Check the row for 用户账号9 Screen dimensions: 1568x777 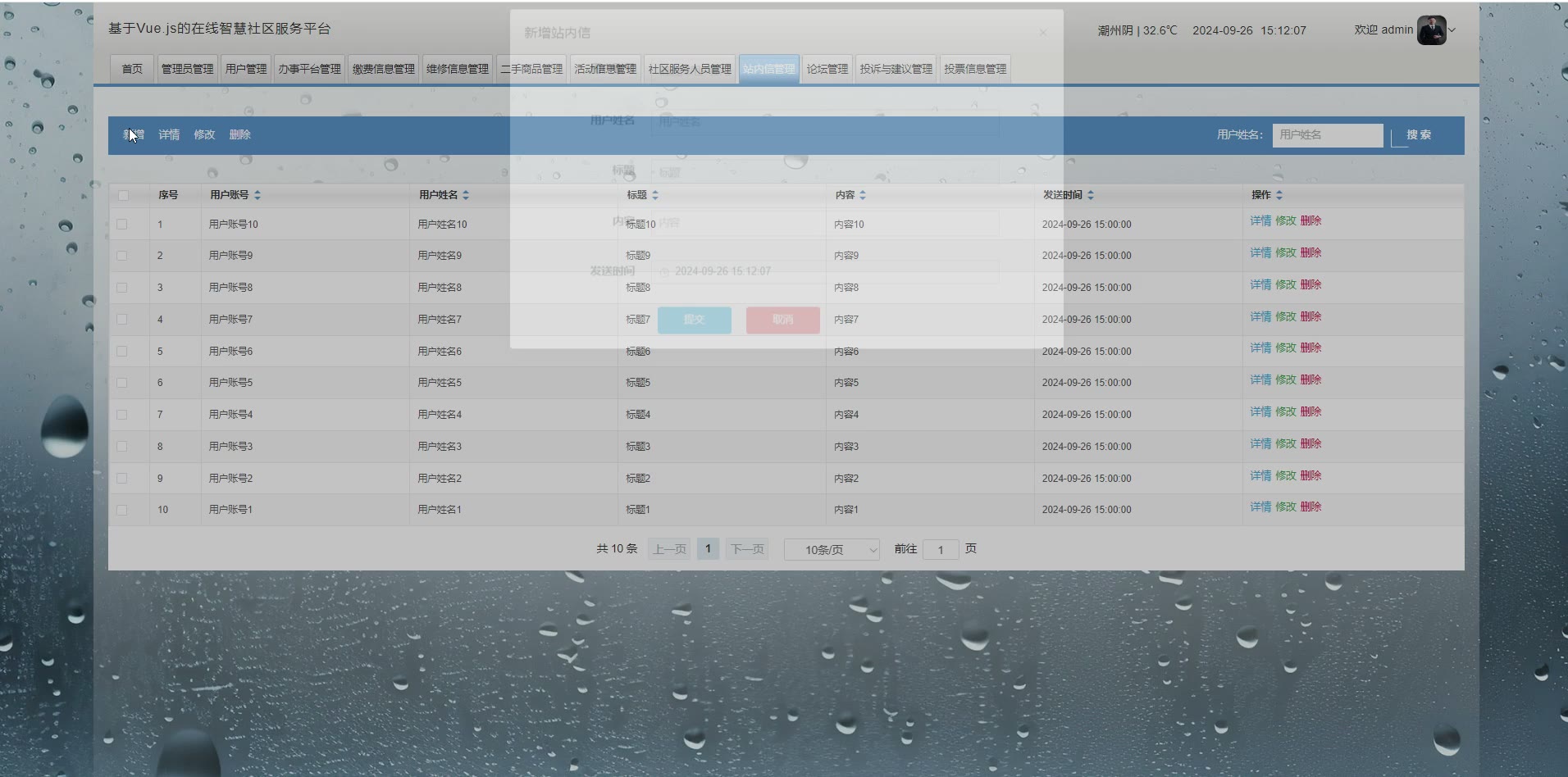point(122,256)
